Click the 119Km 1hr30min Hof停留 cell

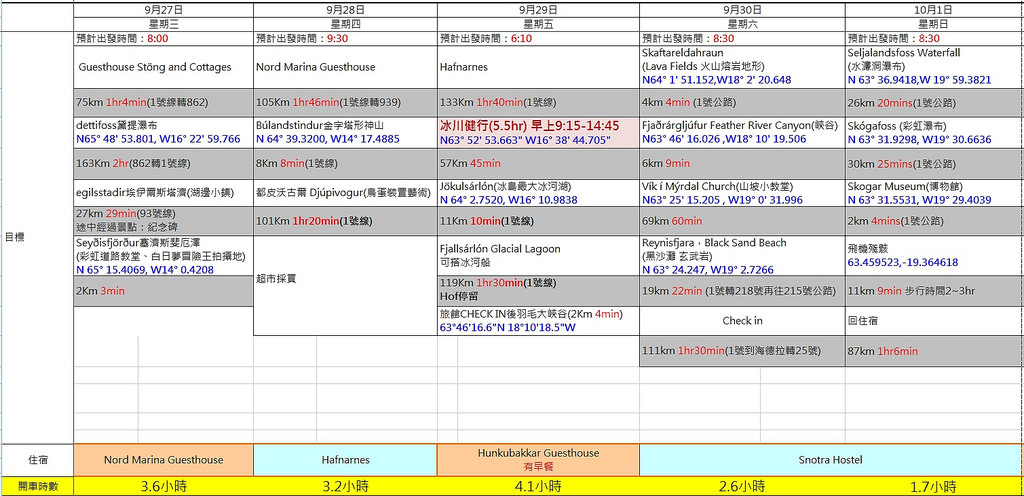point(538,290)
